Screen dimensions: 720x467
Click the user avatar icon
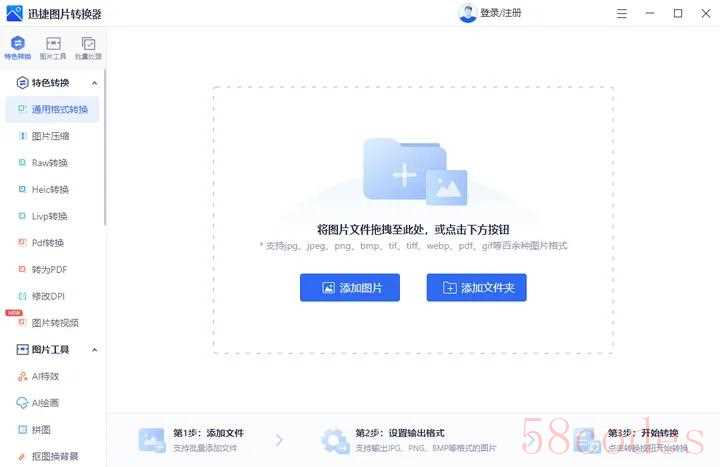(x=467, y=13)
